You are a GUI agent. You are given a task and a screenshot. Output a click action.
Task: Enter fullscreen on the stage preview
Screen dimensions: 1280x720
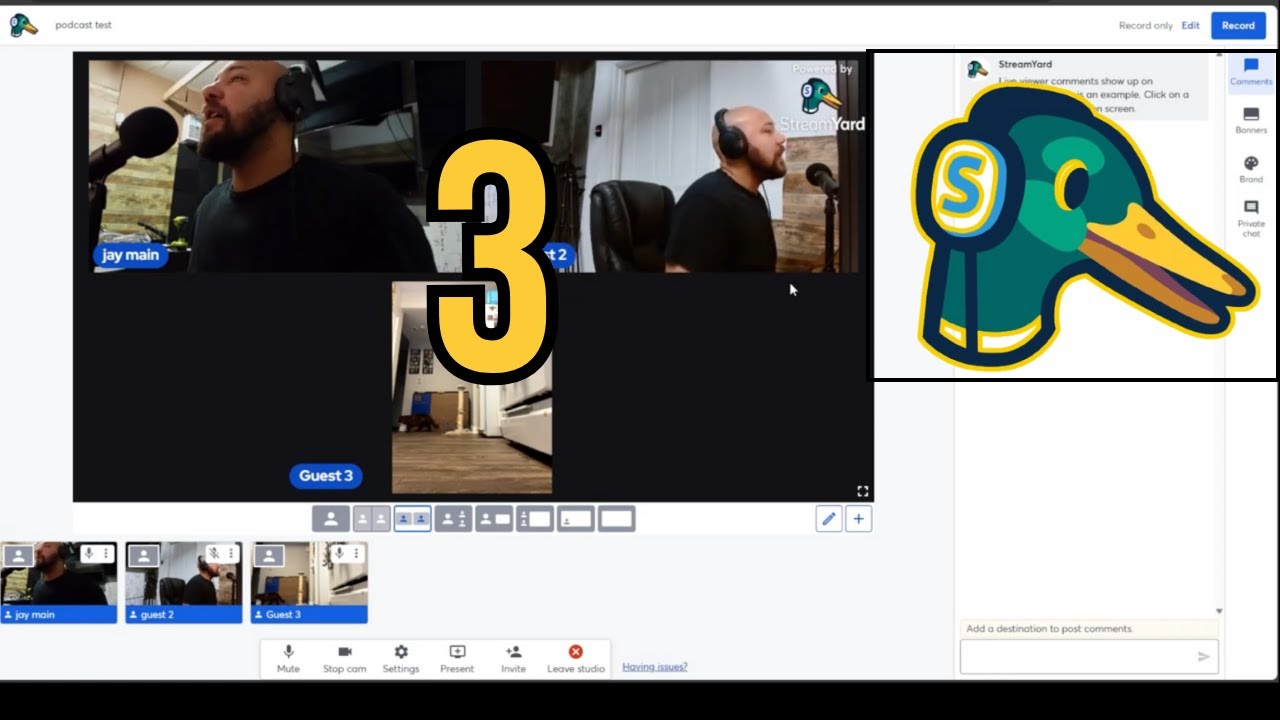pos(862,491)
